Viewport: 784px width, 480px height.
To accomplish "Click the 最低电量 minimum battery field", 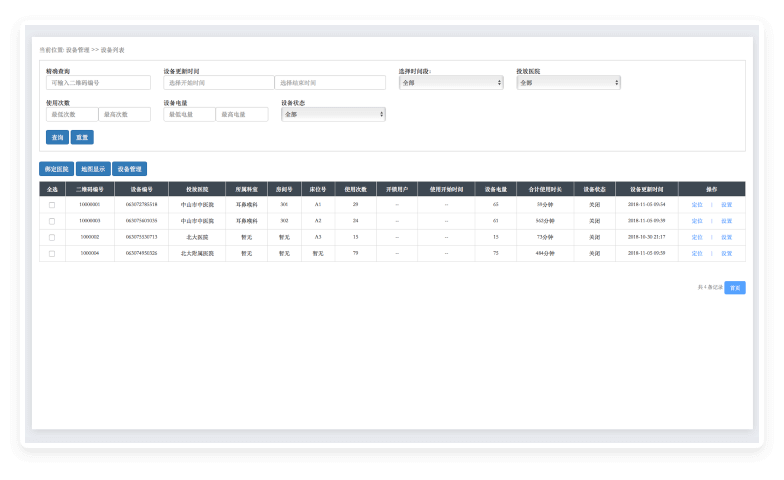I will click(189, 115).
